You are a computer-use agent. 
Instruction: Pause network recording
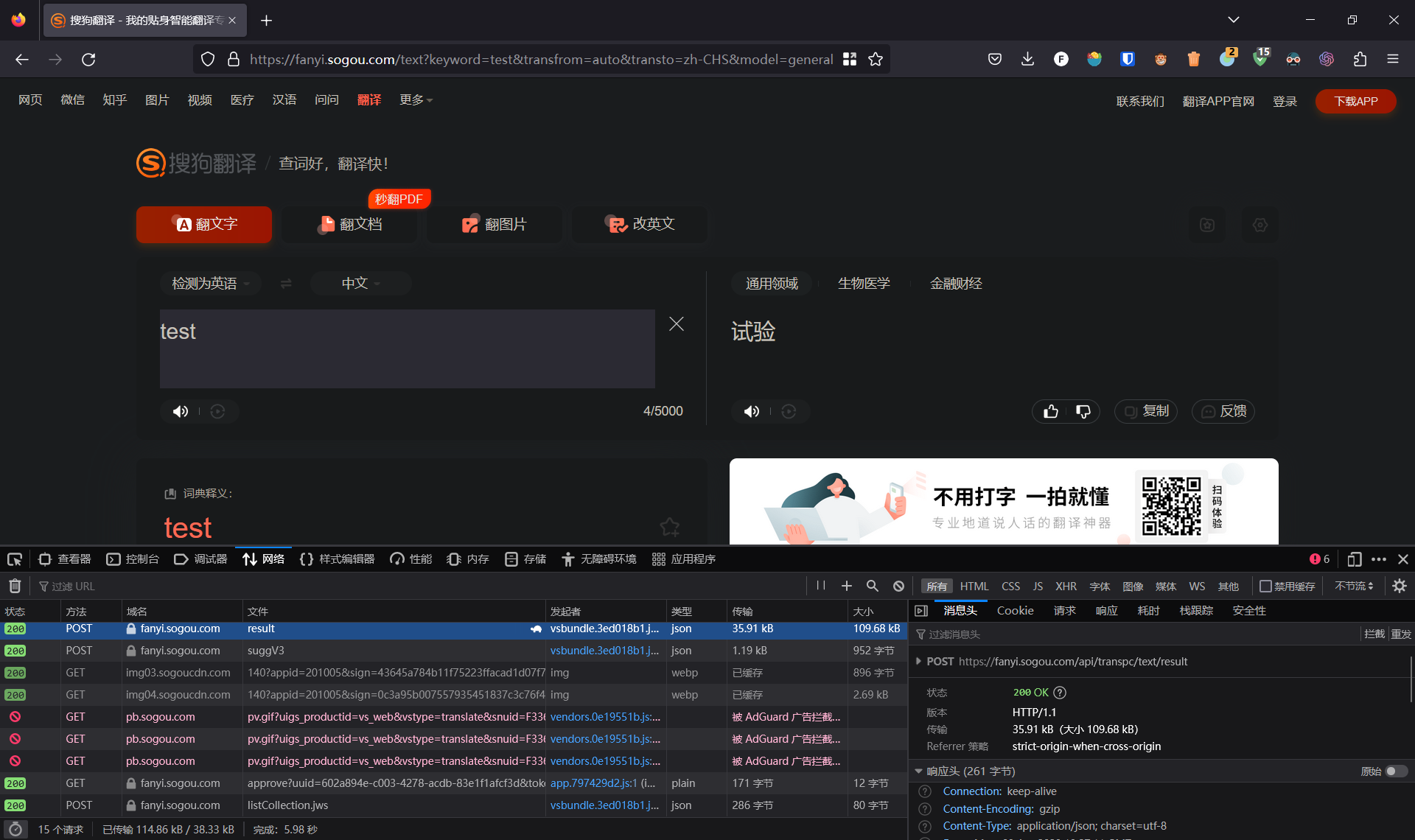[820, 586]
